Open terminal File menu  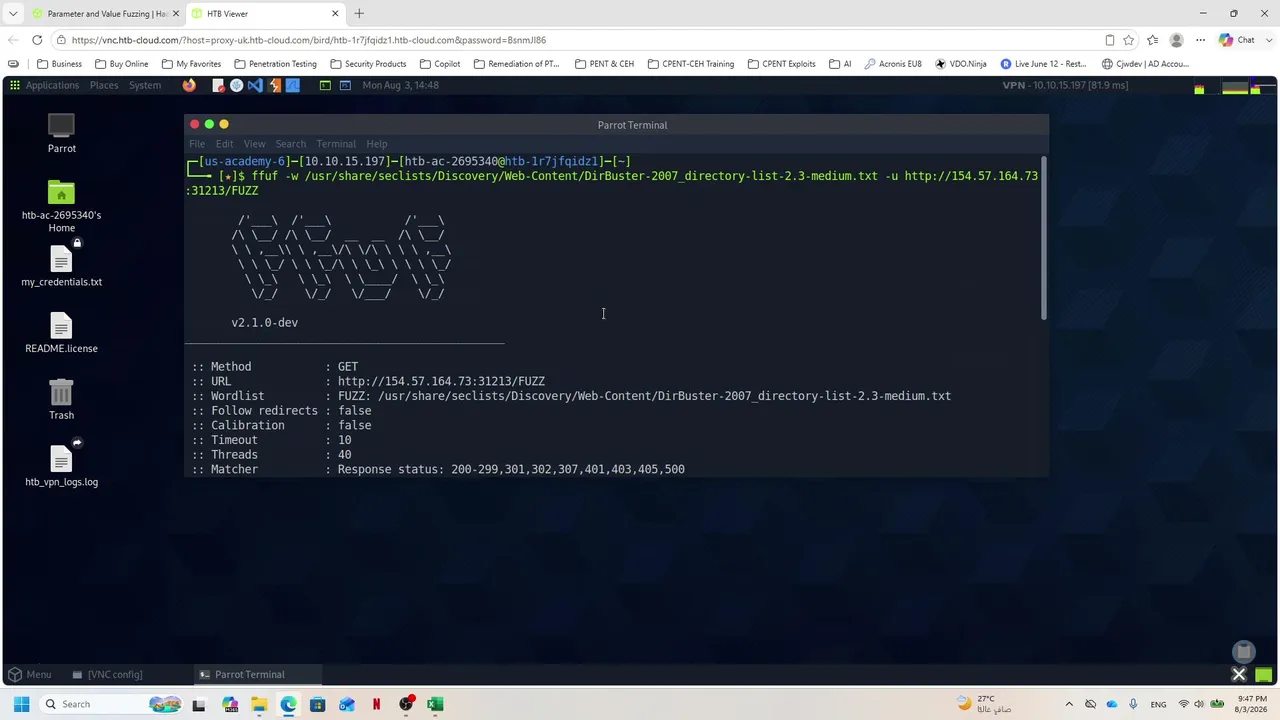pos(197,144)
